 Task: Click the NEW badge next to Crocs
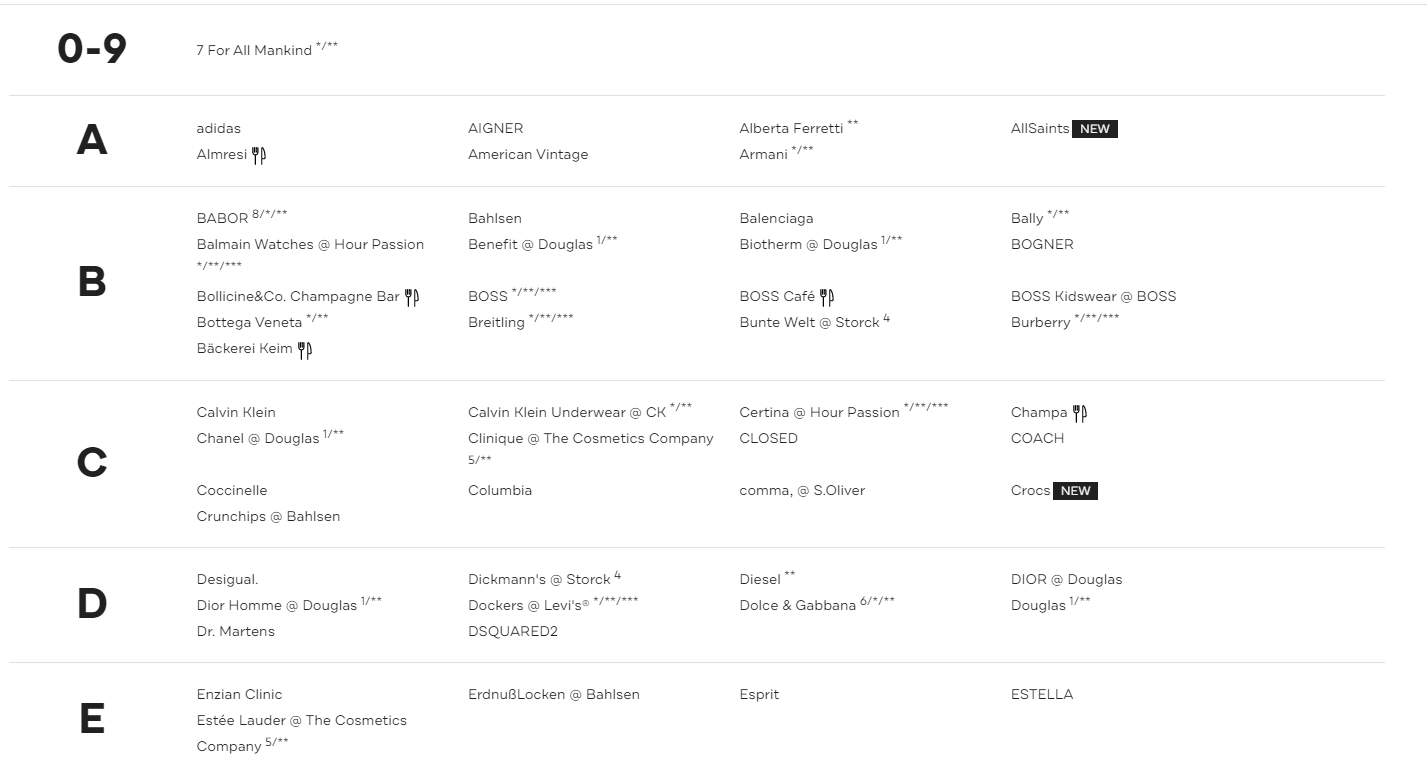1075,491
